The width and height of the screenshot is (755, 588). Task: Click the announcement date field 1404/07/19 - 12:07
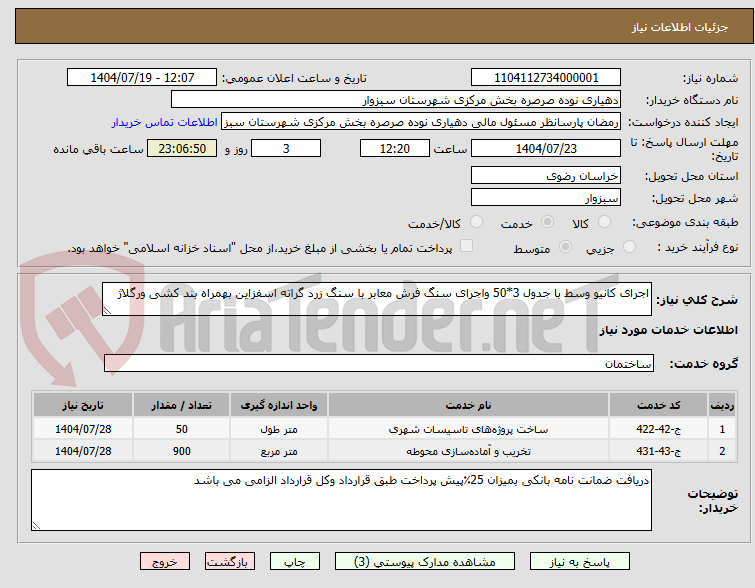[x=142, y=78]
